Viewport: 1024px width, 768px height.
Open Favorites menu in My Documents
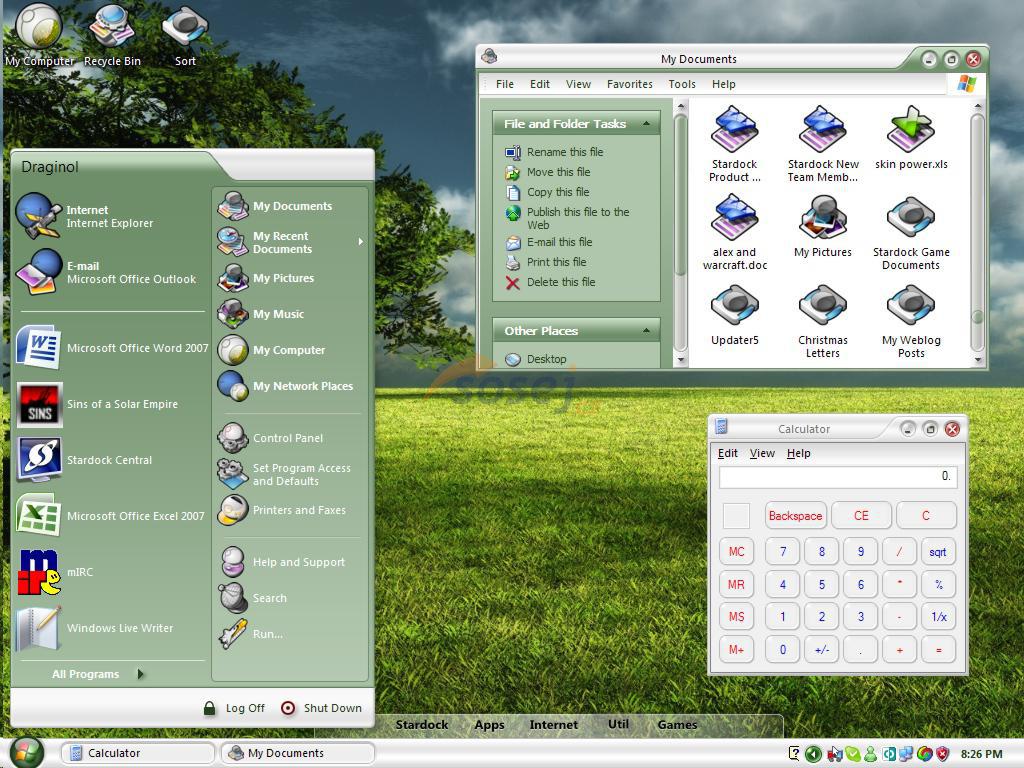pyautogui.click(x=630, y=84)
